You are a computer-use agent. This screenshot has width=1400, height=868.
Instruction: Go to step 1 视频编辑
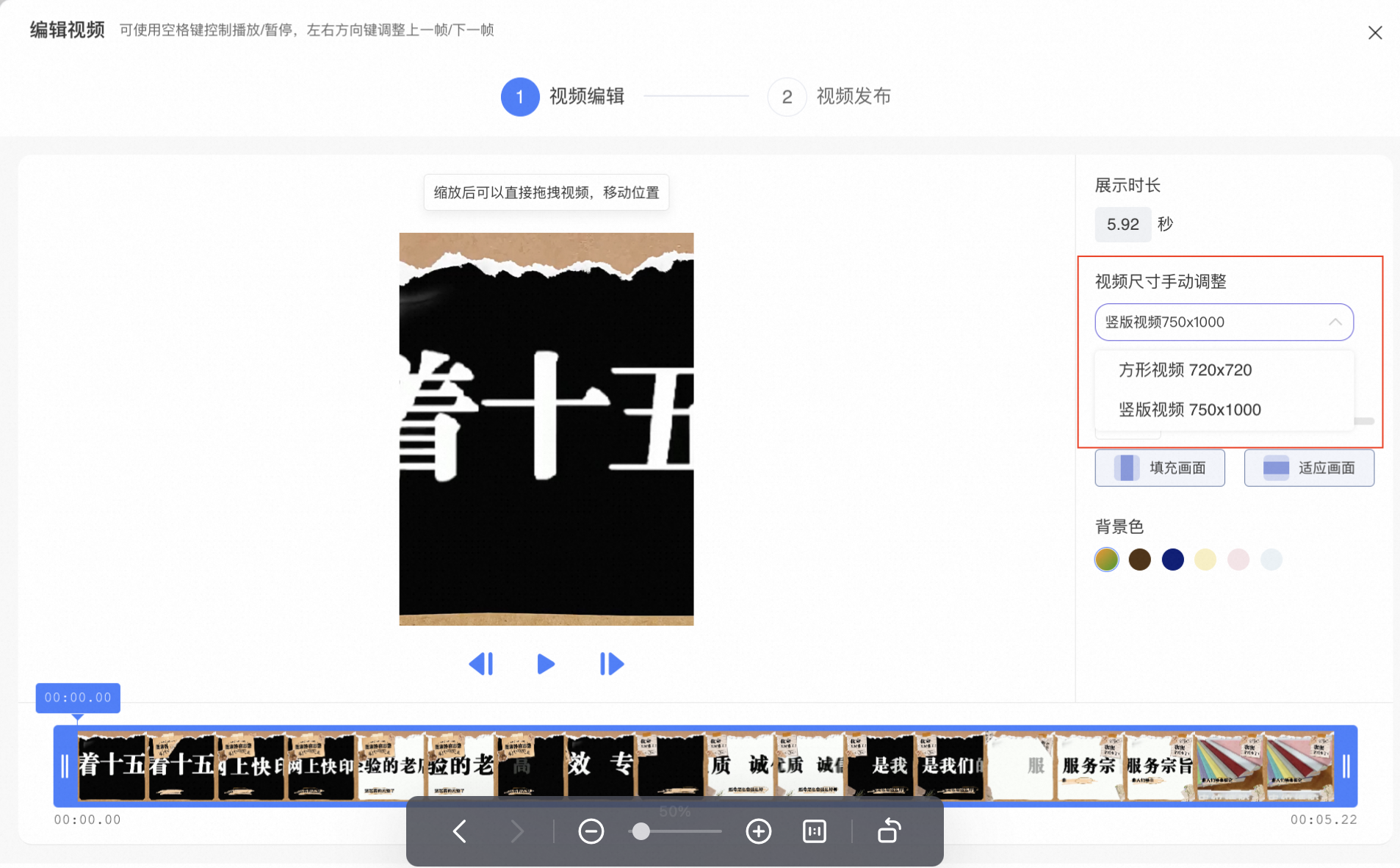563,96
